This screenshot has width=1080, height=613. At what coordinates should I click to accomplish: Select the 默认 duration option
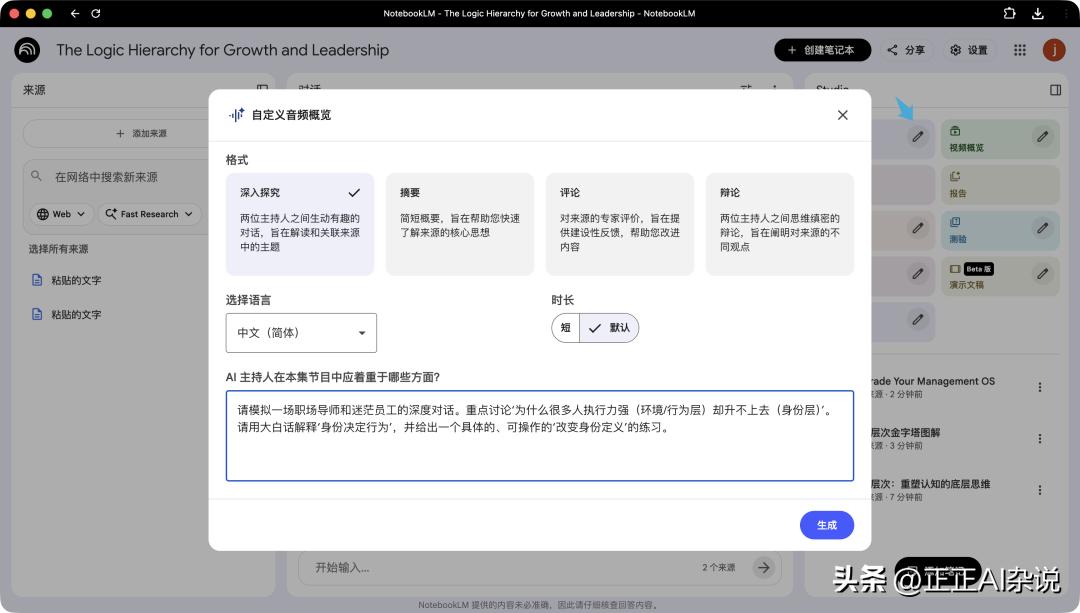pos(609,328)
